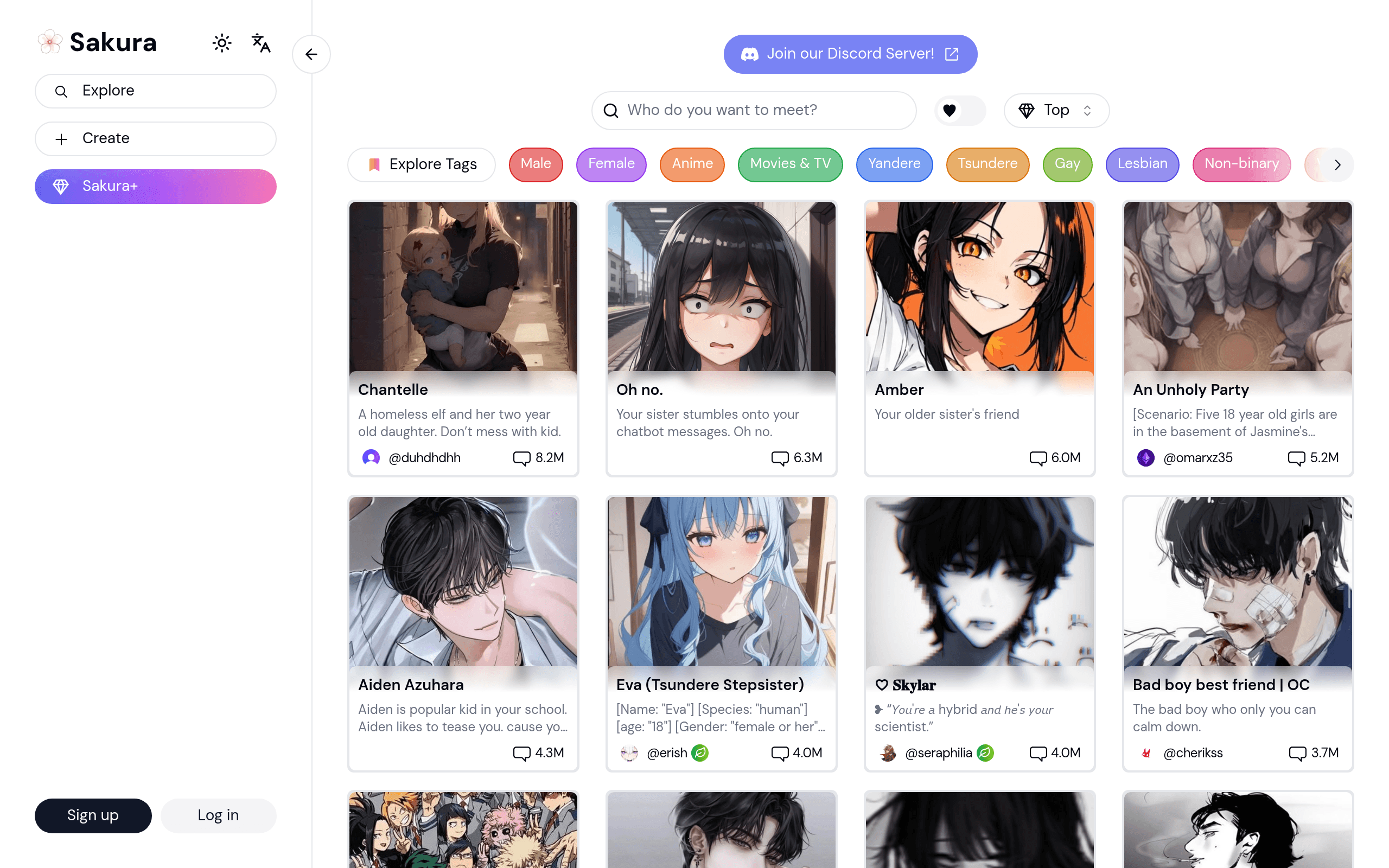This screenshot has height=868, width=1389.
Task: Visit @seraphilia creator profile
Action: 939,752
